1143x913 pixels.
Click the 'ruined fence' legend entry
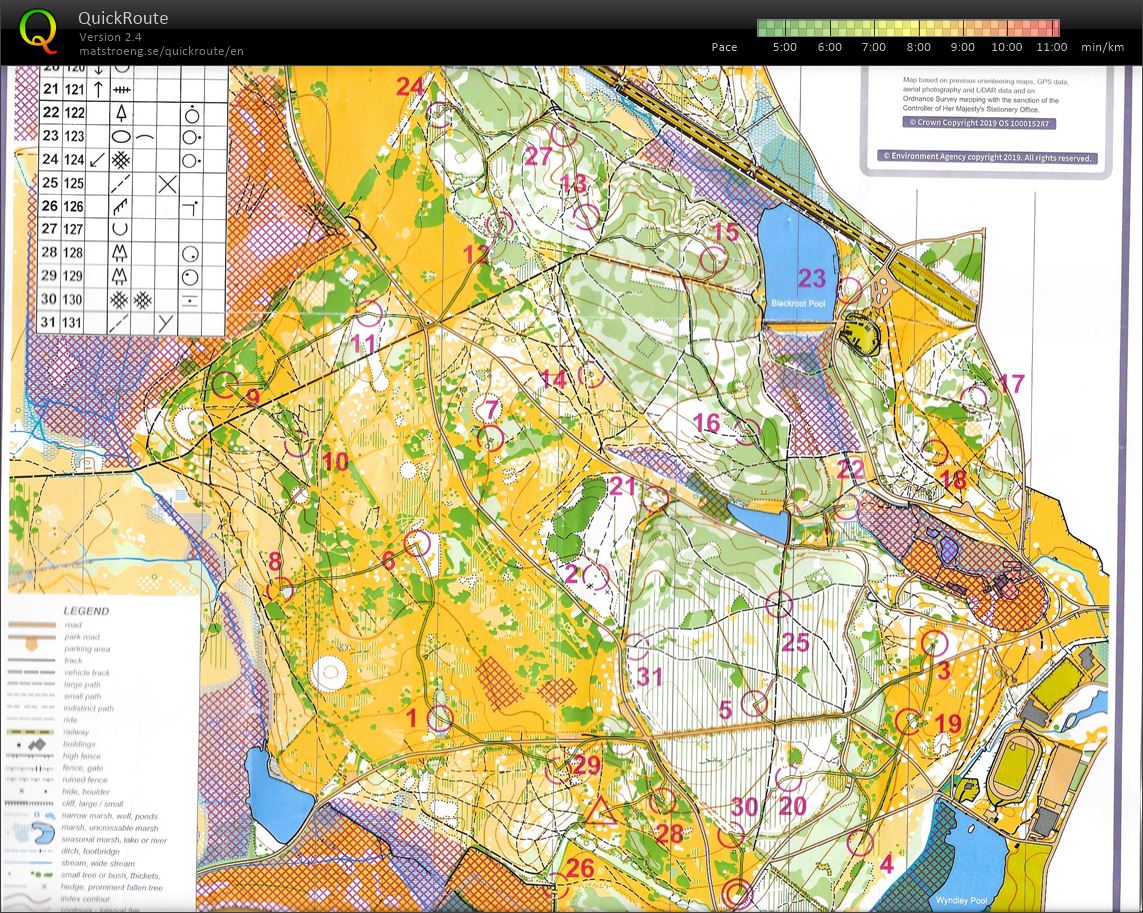85,780
